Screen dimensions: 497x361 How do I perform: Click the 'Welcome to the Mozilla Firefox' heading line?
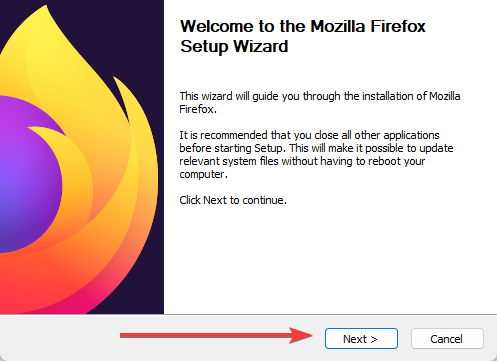pos(303,26)
